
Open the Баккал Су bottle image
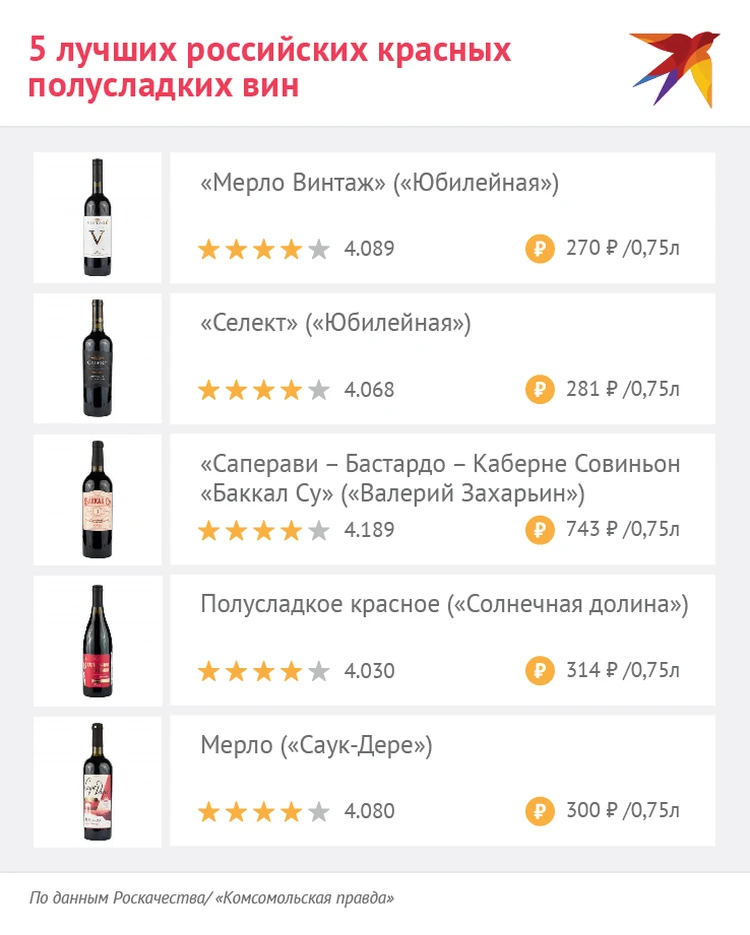point(97,498)
